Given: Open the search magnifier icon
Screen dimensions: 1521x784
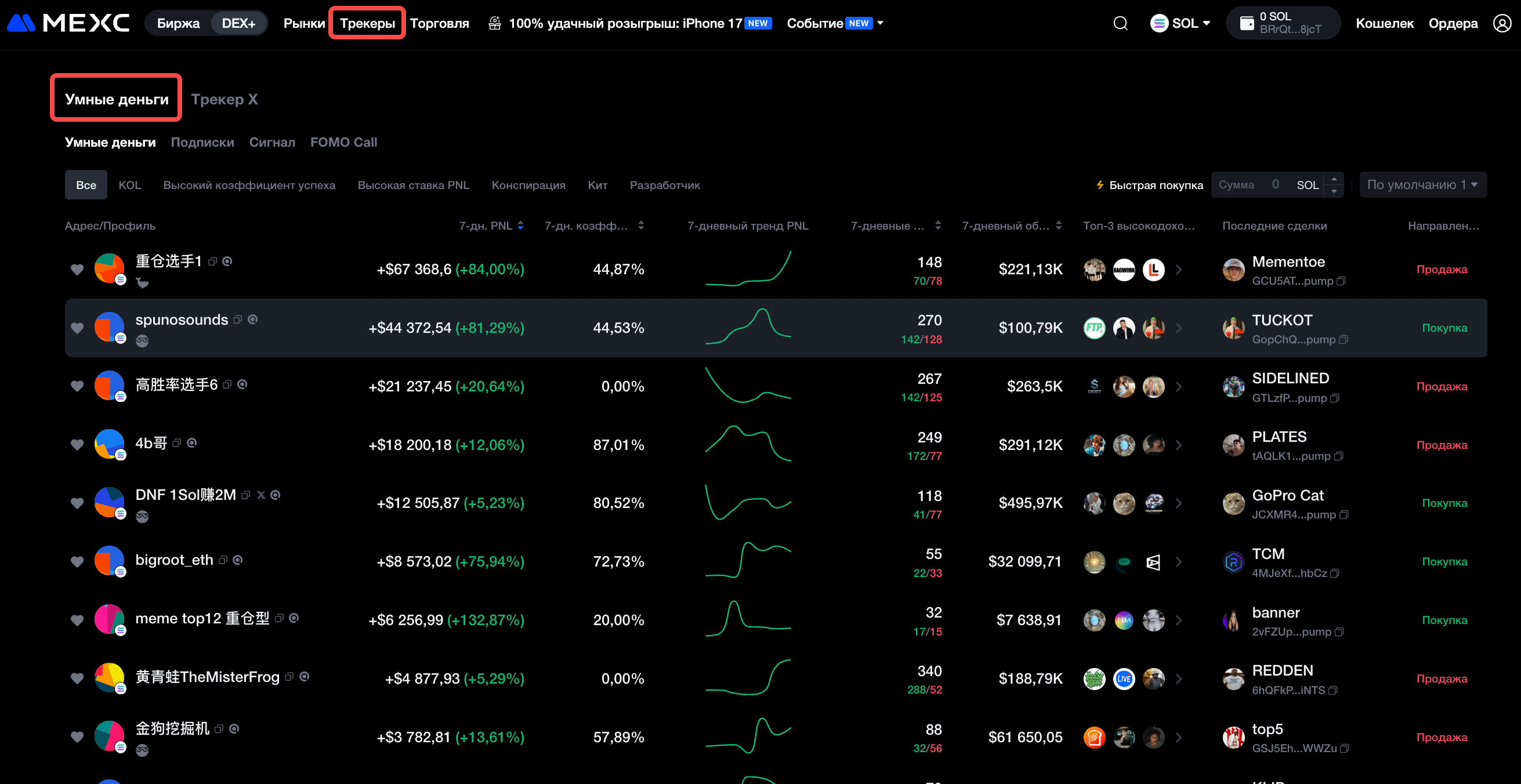Looking at the screenshot, I should tap(1120, 24).
